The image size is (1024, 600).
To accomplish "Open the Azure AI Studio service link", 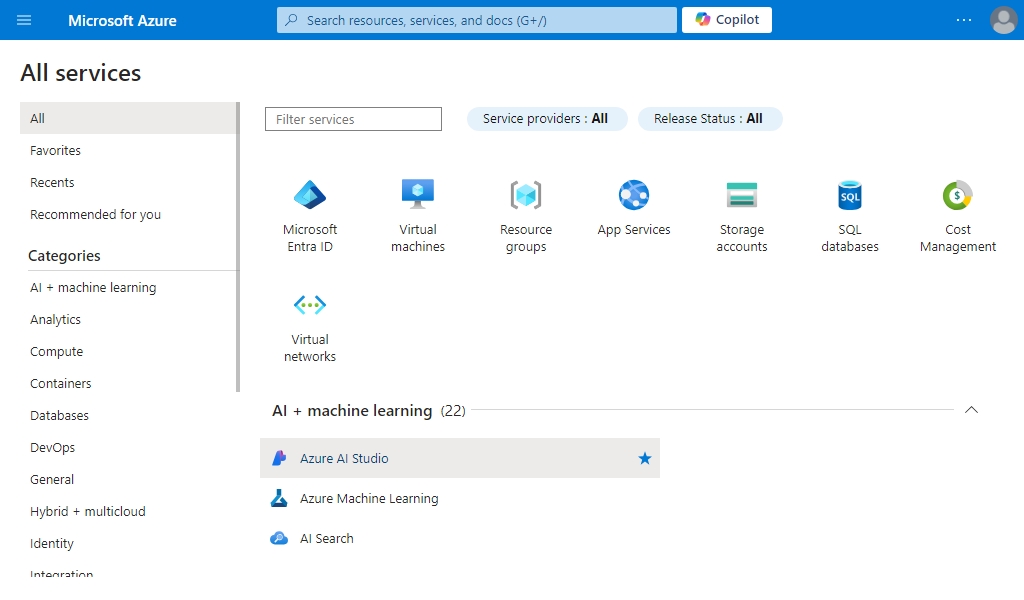I will [x=344, y=458].
